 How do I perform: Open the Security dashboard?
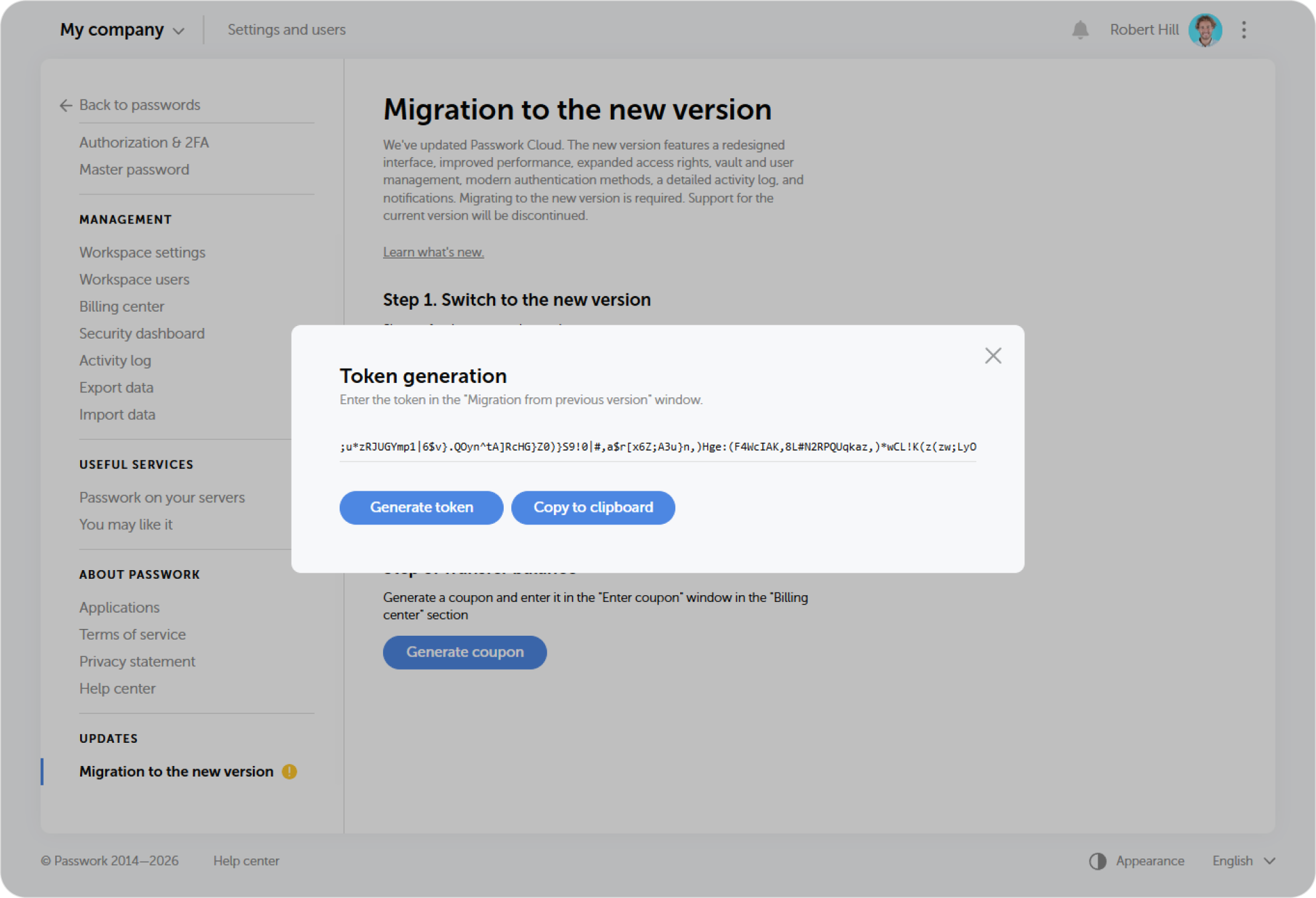click(141, 333)
